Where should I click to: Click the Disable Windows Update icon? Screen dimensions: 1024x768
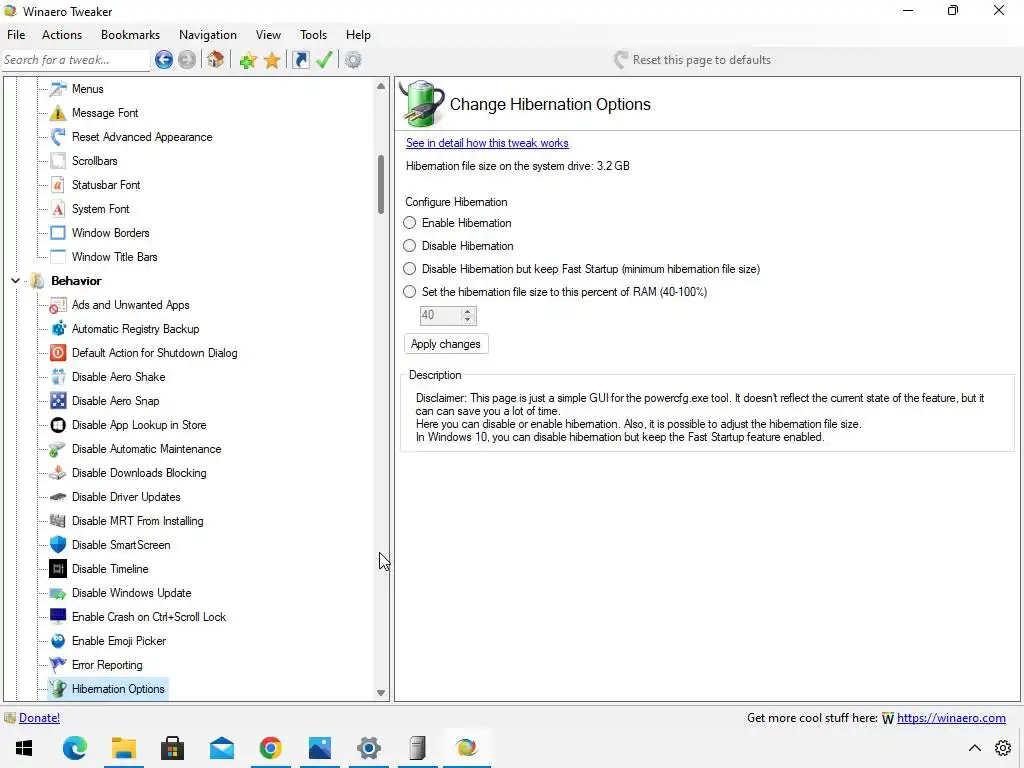[58, 593]
